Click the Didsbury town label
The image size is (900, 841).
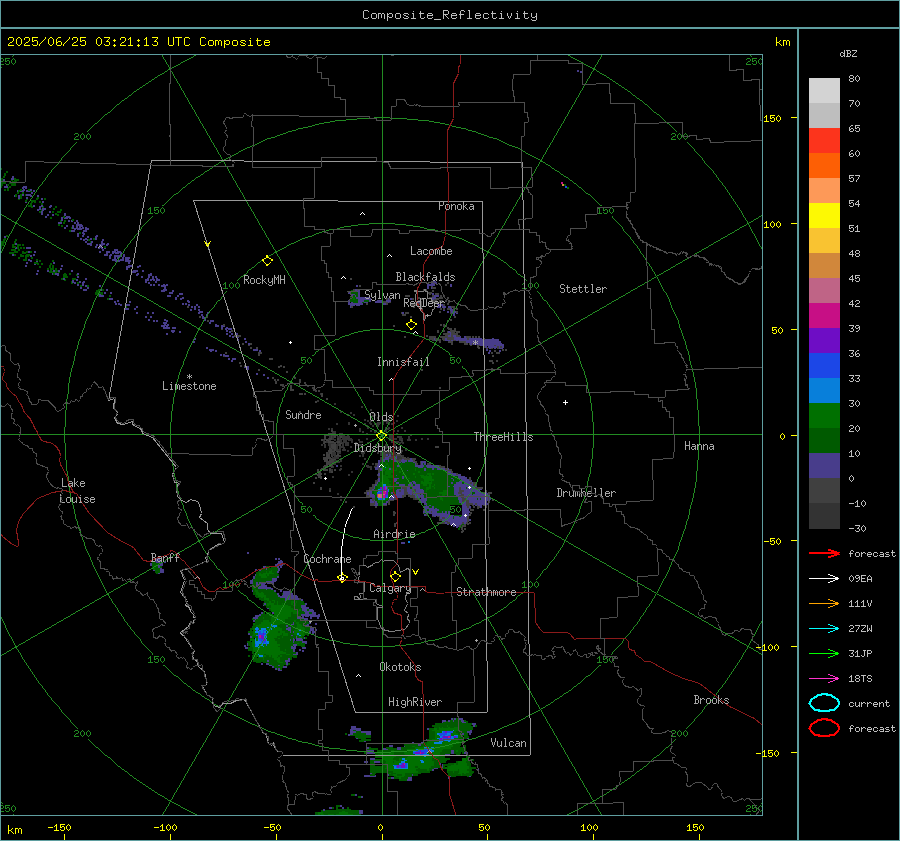point(378,448)
